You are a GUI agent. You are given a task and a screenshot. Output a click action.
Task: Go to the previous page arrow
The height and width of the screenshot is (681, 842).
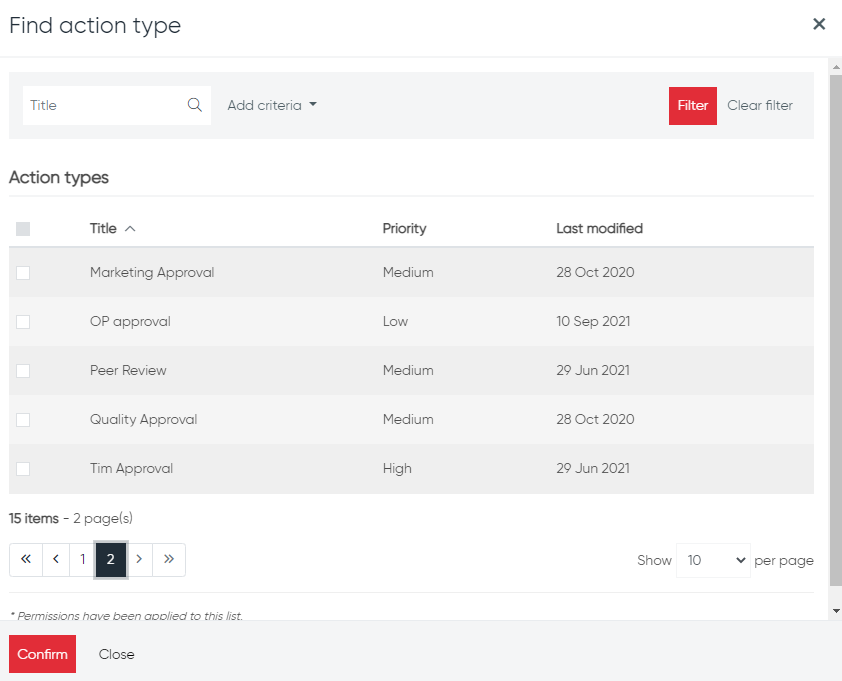[x=56, y=560]
